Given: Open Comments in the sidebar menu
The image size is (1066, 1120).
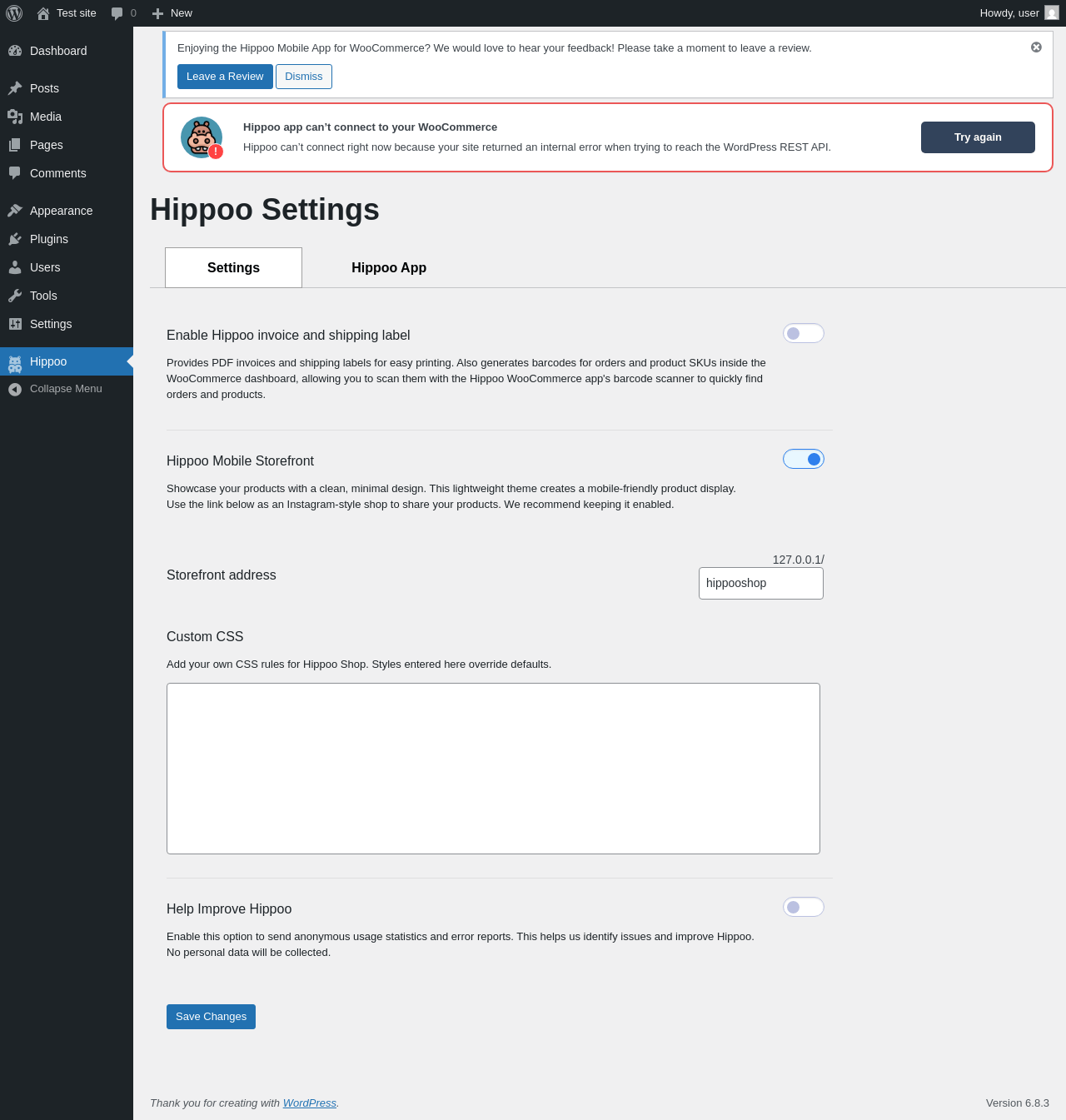Looking at the screenshot, I should click(x=67, y=173).
